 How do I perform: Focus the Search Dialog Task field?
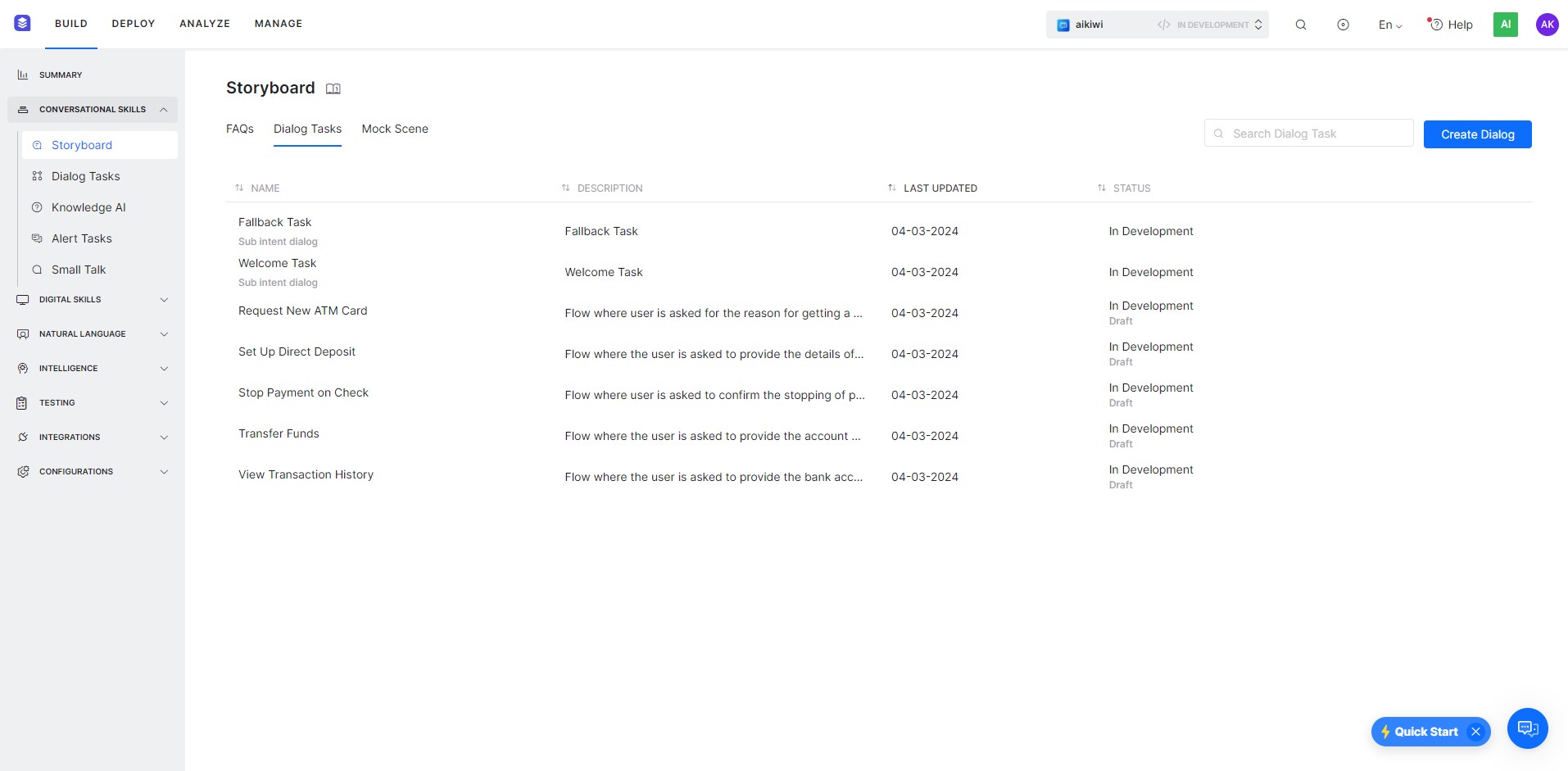pos(1308,134)
